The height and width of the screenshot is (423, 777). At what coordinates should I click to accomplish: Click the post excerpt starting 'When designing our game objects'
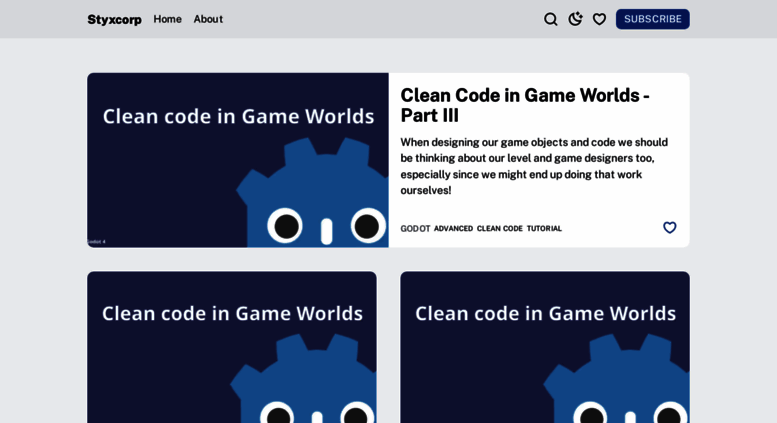tap(534, 166)
